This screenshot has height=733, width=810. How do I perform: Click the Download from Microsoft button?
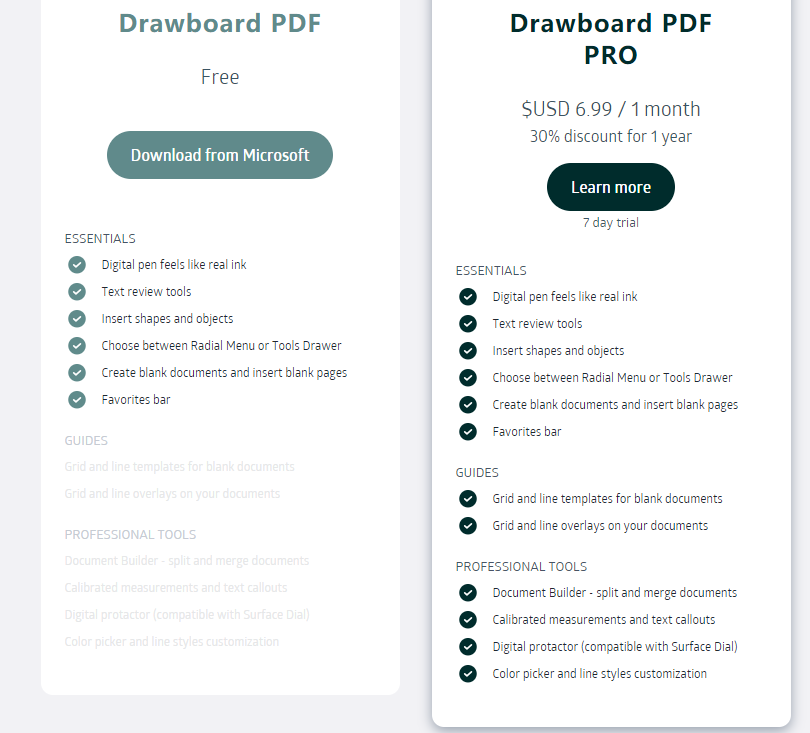(x=219, y=154)
